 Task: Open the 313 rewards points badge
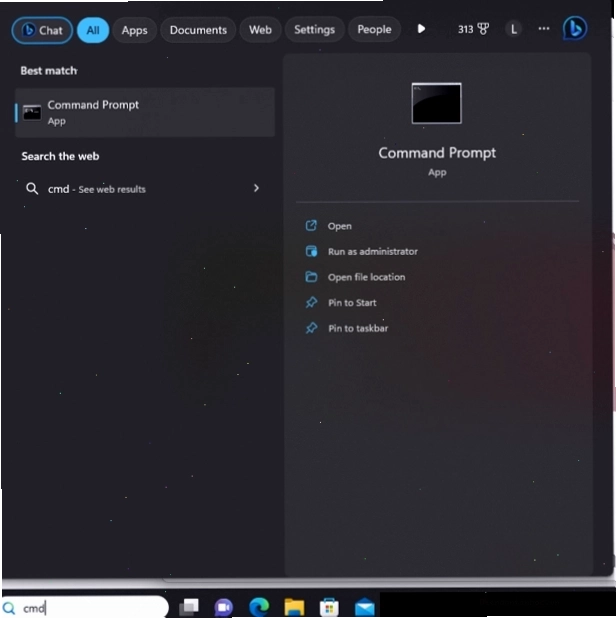pos(473,29)
